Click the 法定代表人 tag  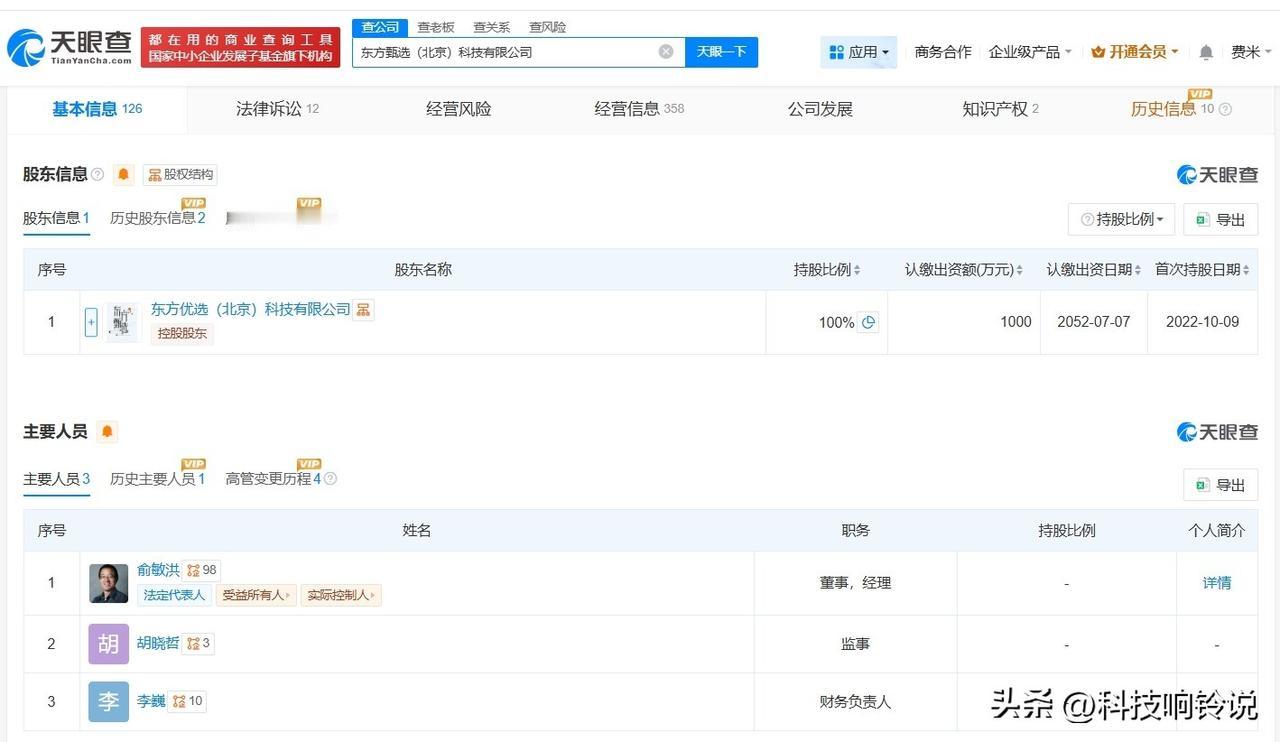point(174,595)
